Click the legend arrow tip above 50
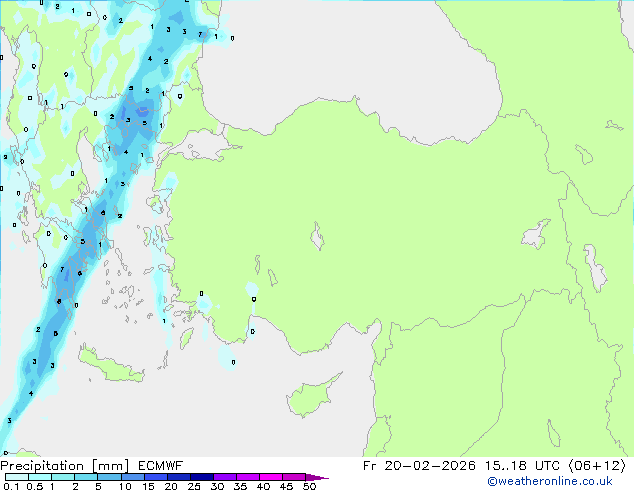634x490 pixels. point(317,477)
